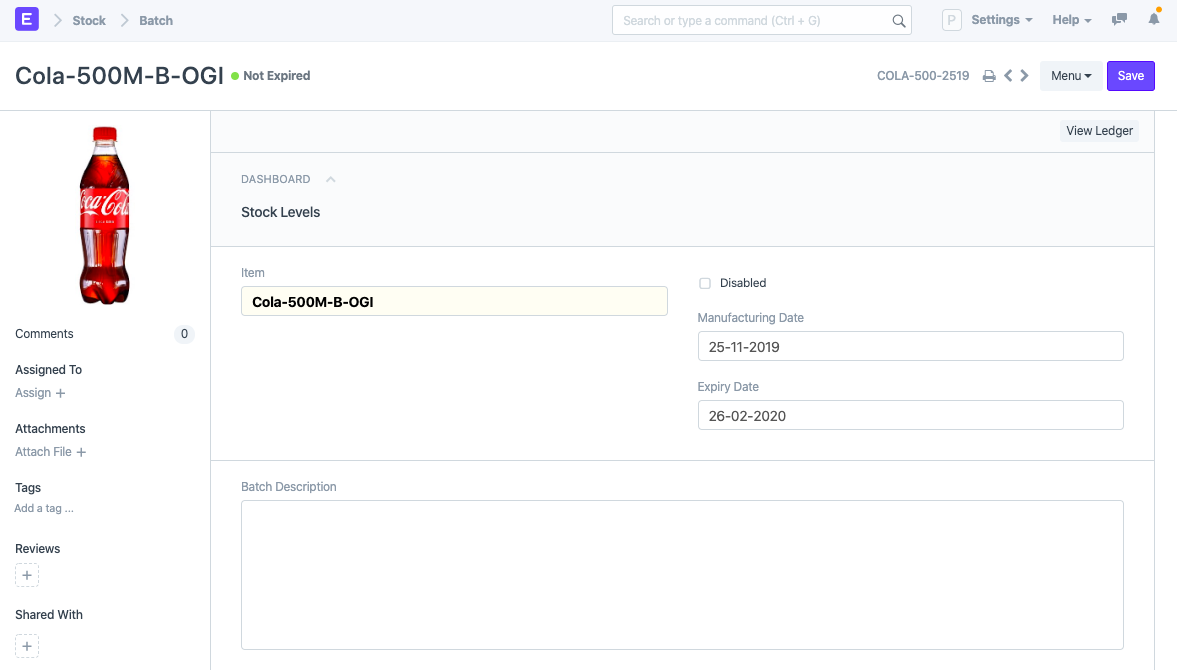
Task: Add a review with plus icon
Action: pos(27,575)
